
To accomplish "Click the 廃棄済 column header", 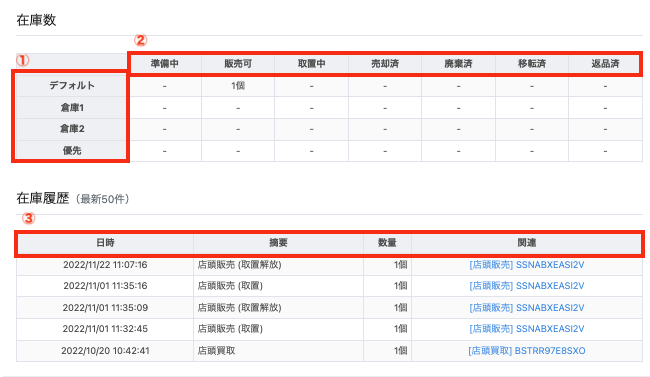I will (458, 63).
